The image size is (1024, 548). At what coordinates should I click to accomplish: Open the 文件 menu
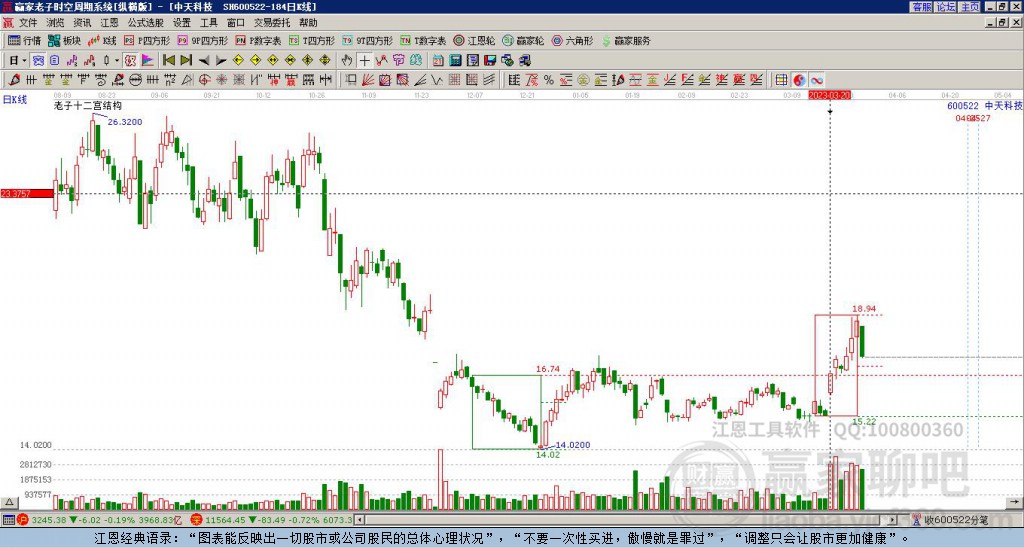point(27,23)
